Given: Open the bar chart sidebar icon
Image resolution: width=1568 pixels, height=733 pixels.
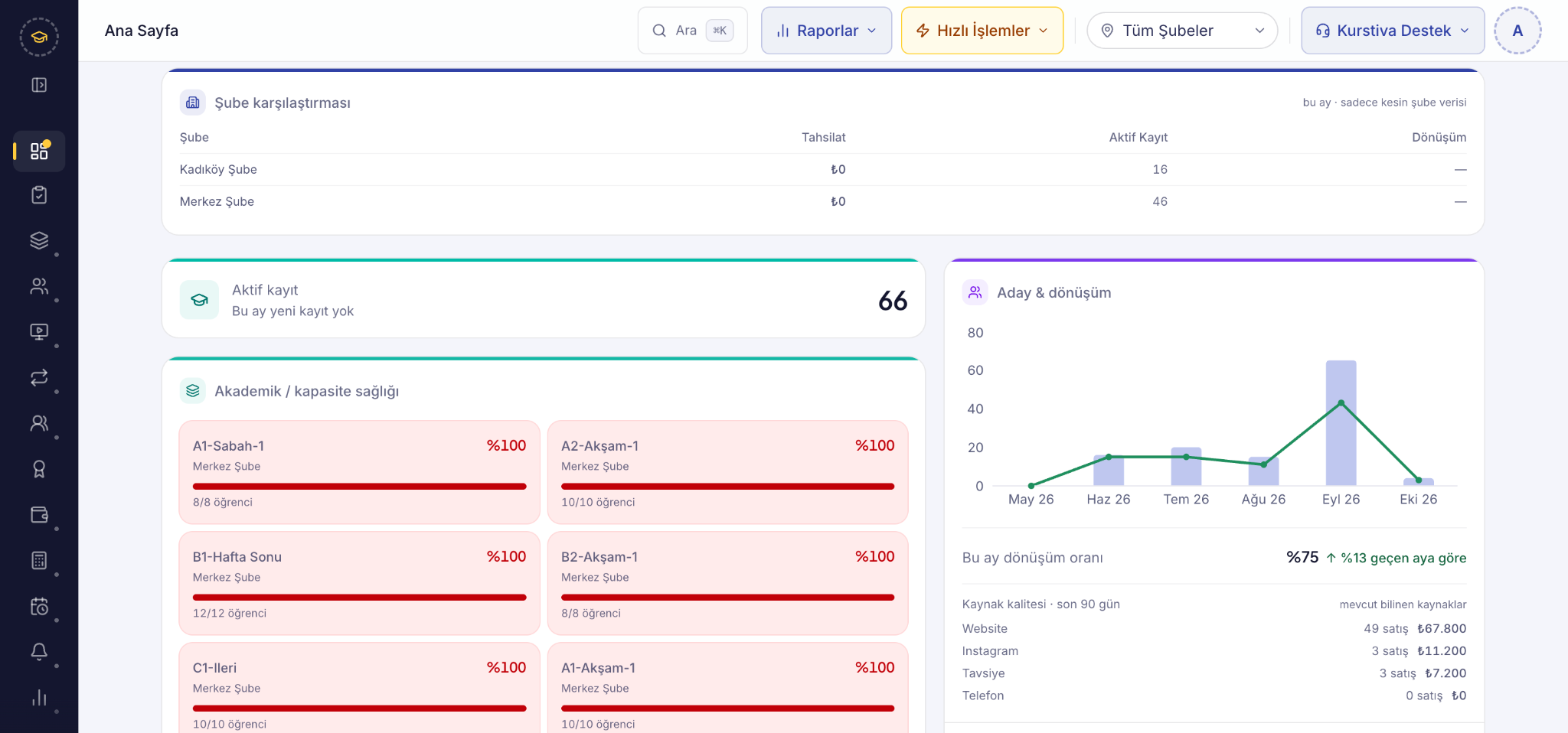Looking at the screenshot, I should (39, 698).
